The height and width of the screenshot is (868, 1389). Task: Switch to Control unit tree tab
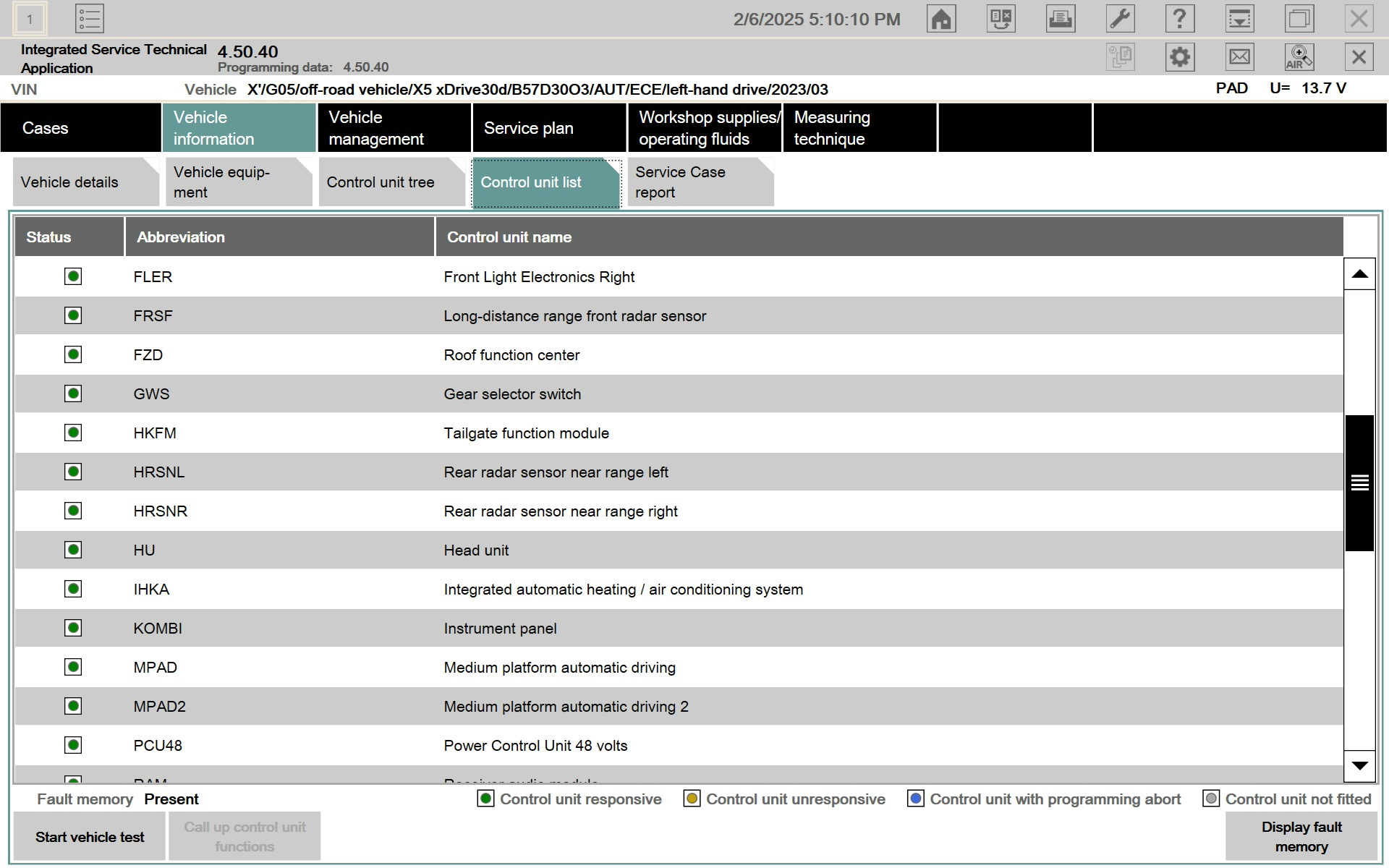pos(381,182)
